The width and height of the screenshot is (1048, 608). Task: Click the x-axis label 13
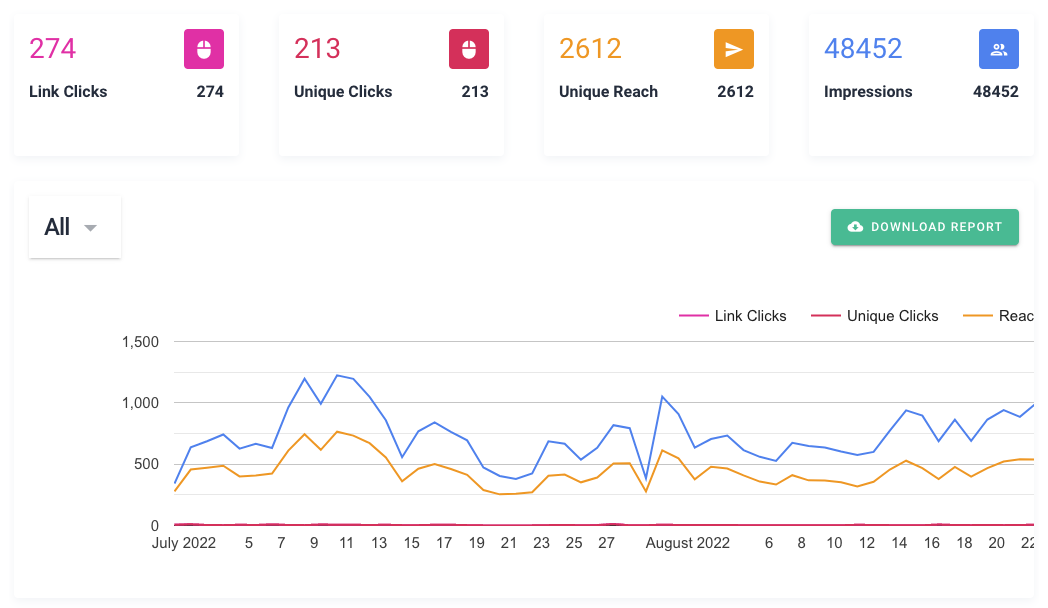379,543
